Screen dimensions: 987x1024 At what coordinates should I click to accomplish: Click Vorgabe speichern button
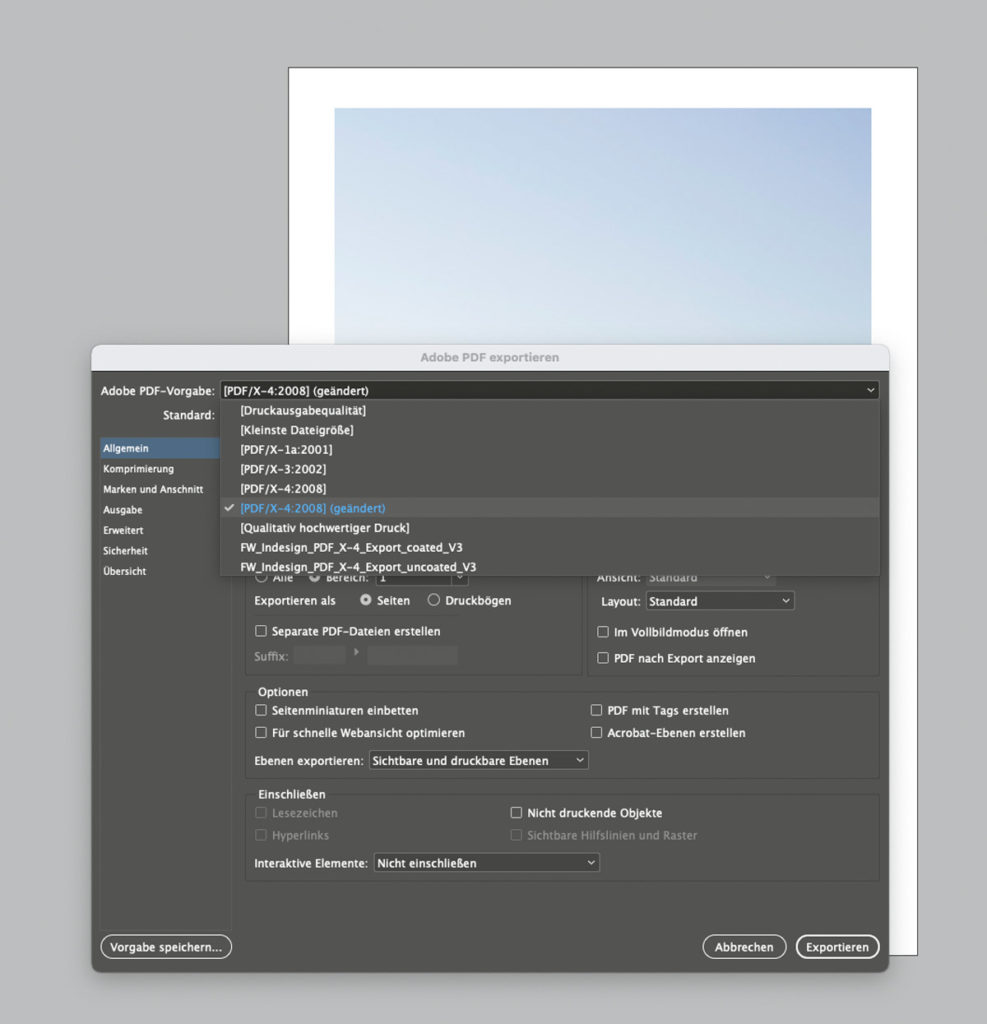click(x=166, y=947)
